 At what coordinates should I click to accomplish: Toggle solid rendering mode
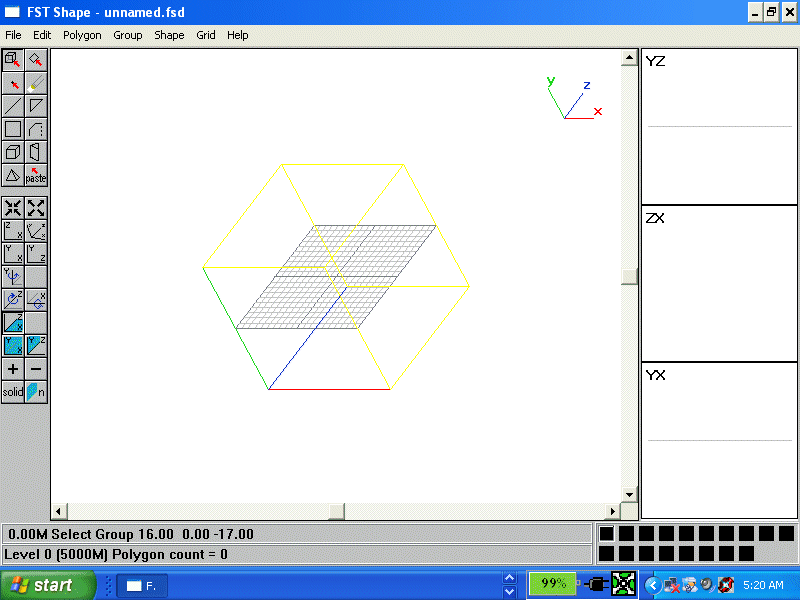(x=11, y=391)
